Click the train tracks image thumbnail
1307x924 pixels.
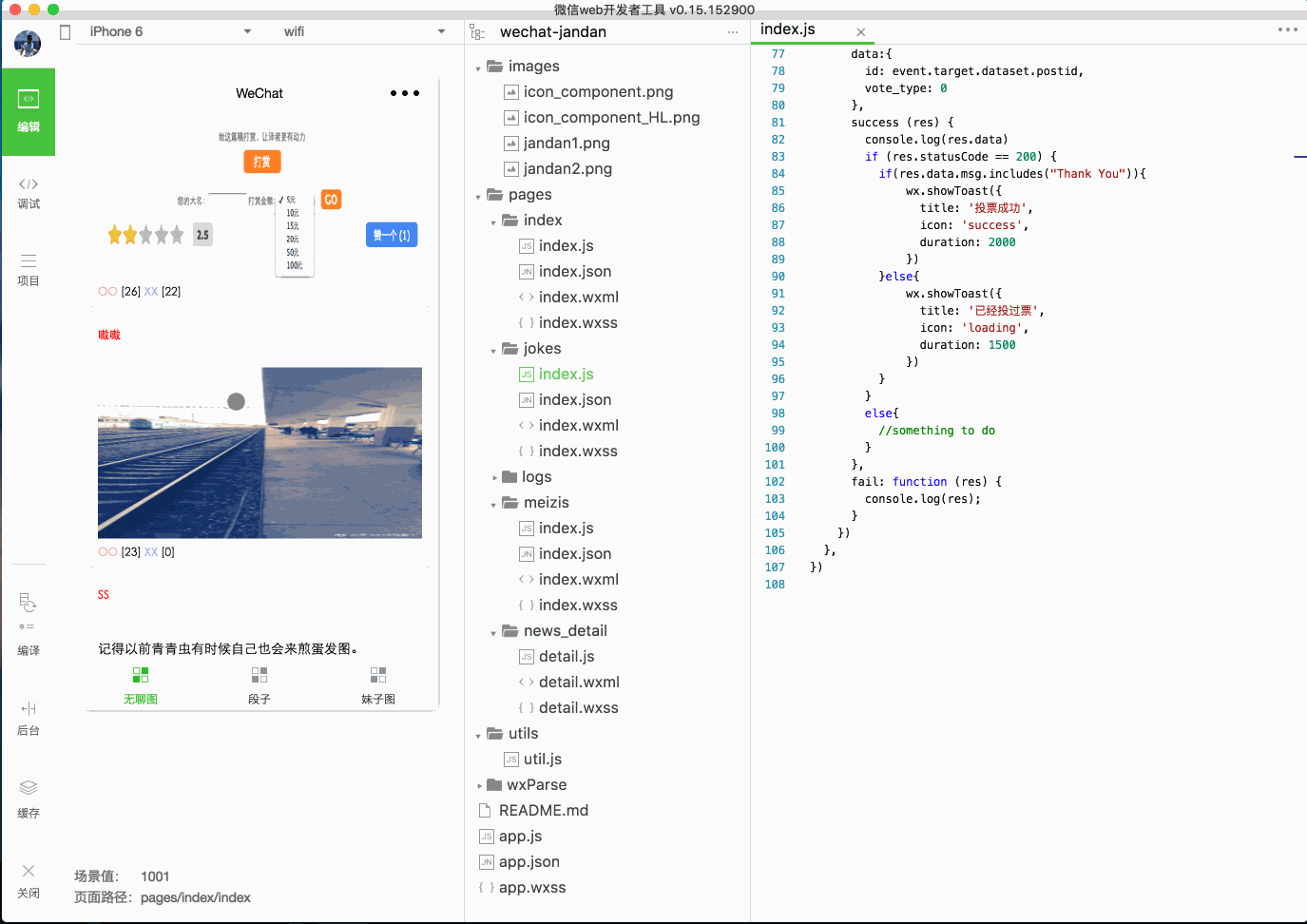[x=259, y=452]
